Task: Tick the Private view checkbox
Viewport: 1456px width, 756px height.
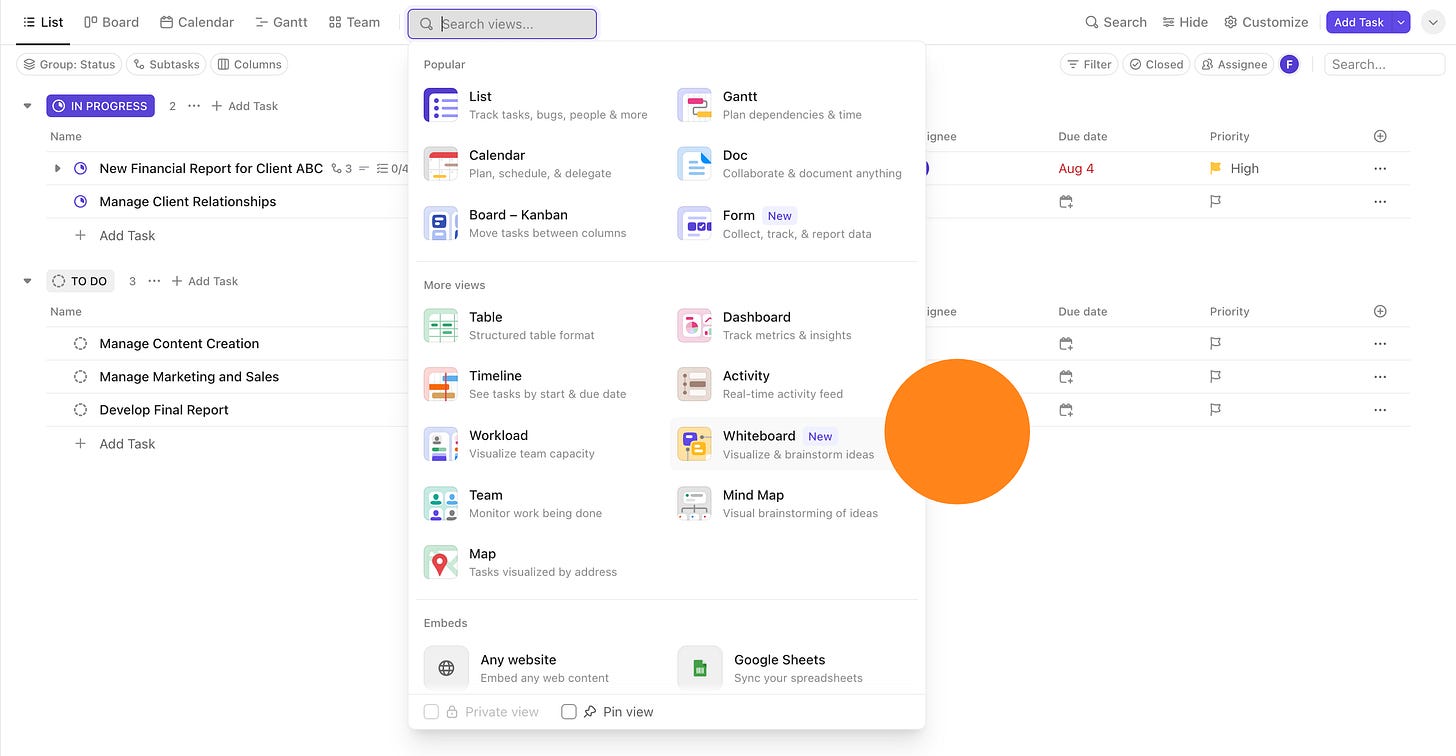Action: point(432,712)
